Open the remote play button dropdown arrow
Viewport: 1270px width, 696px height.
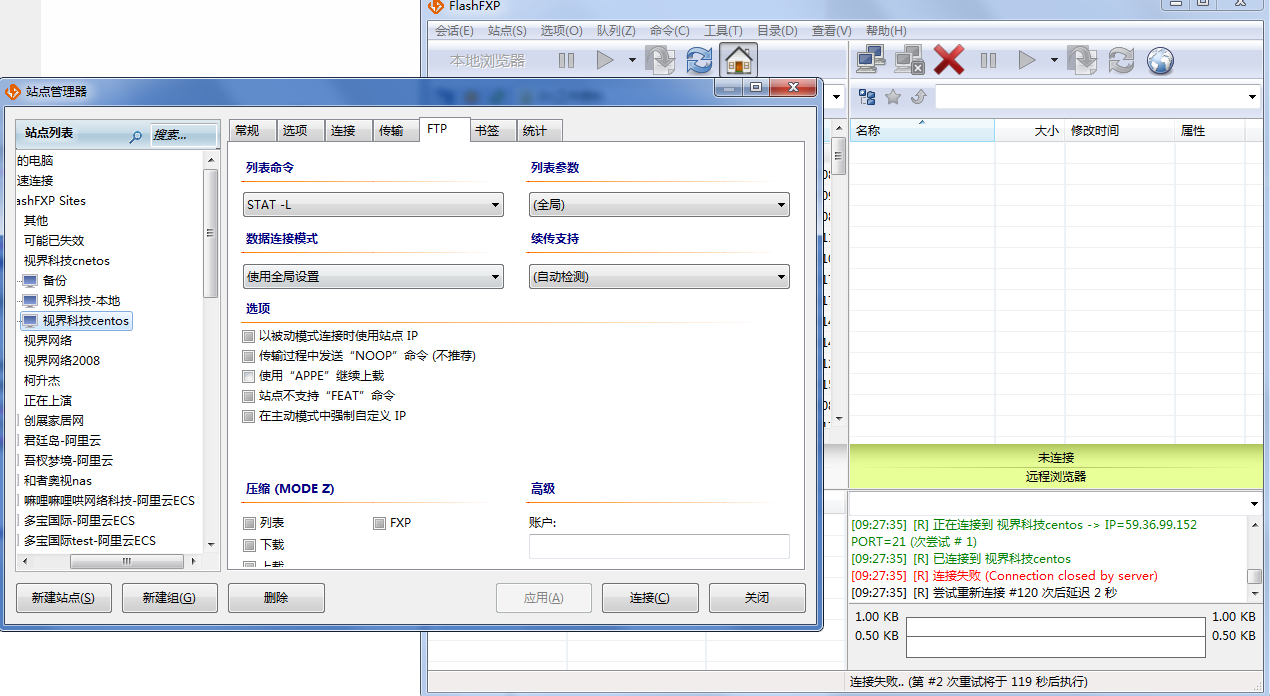point(1054,60)
